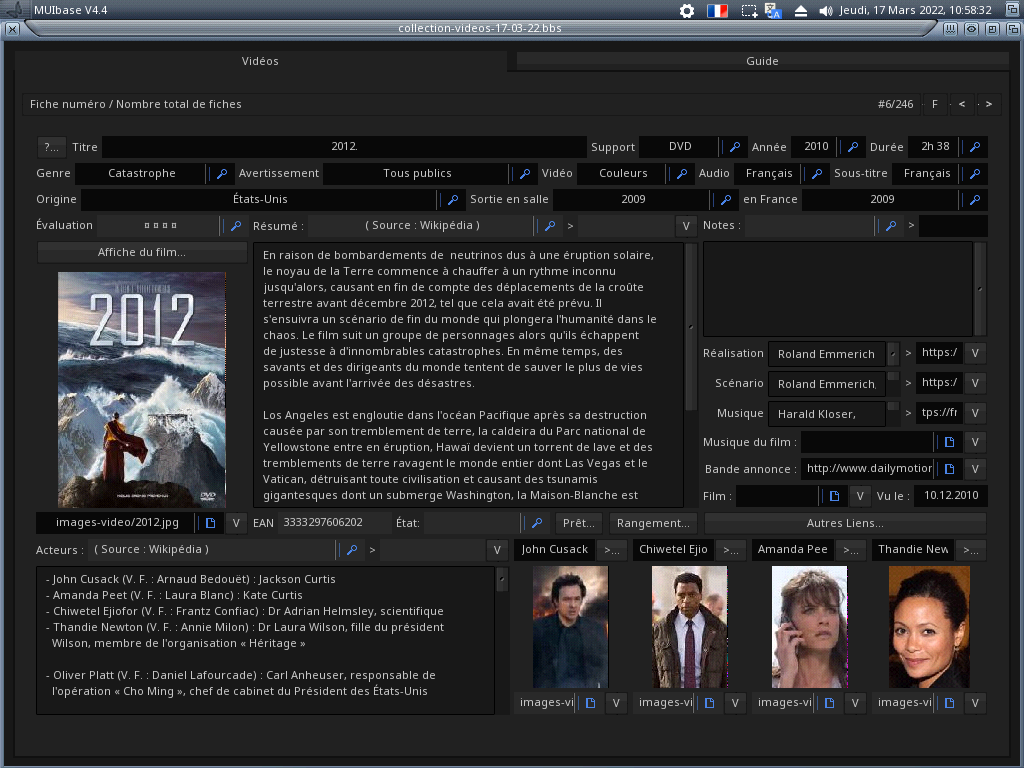Open file chooser under Chiwetel Ejiofor photo
Viewport: 1024px width, 768px height.
coord(709,703)
